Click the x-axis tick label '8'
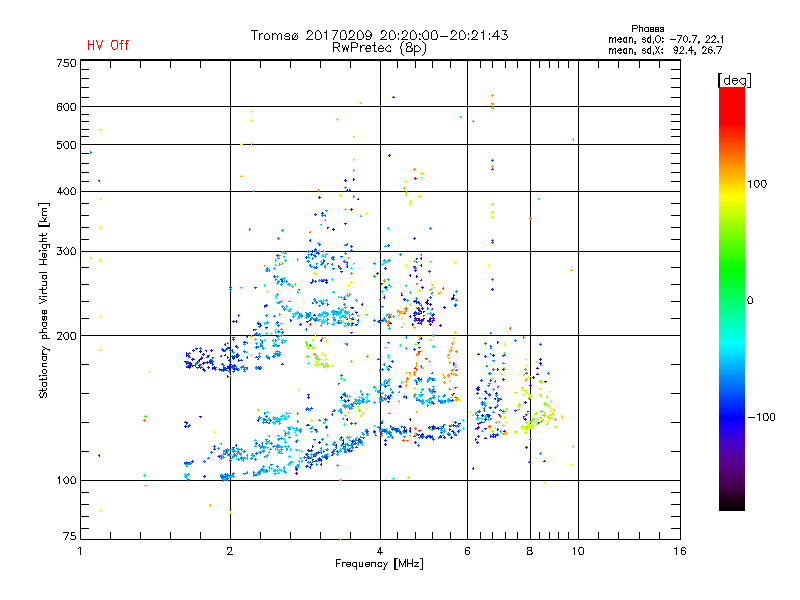 530,551
